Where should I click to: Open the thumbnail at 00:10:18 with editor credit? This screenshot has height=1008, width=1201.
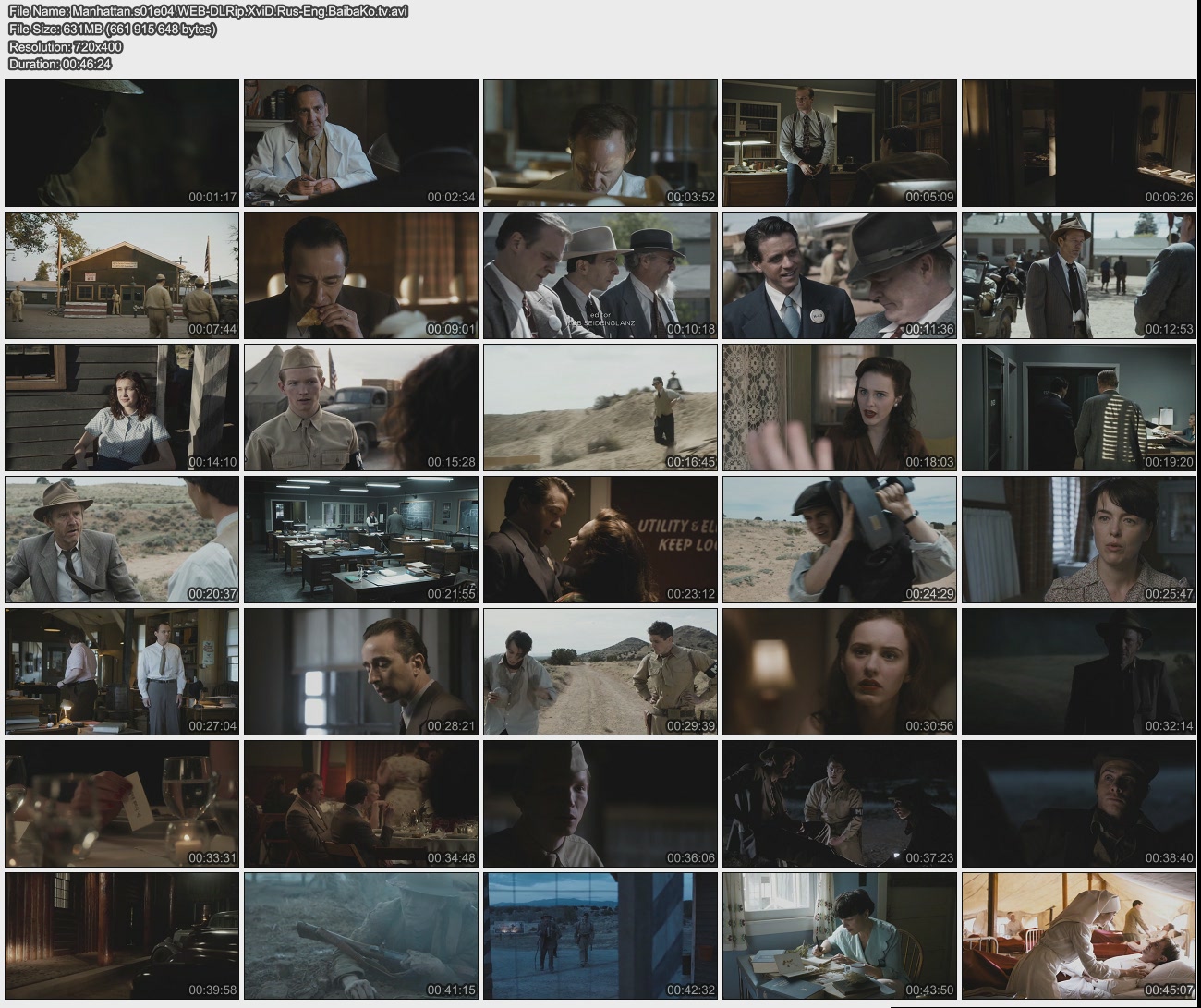tap(600, 275)
